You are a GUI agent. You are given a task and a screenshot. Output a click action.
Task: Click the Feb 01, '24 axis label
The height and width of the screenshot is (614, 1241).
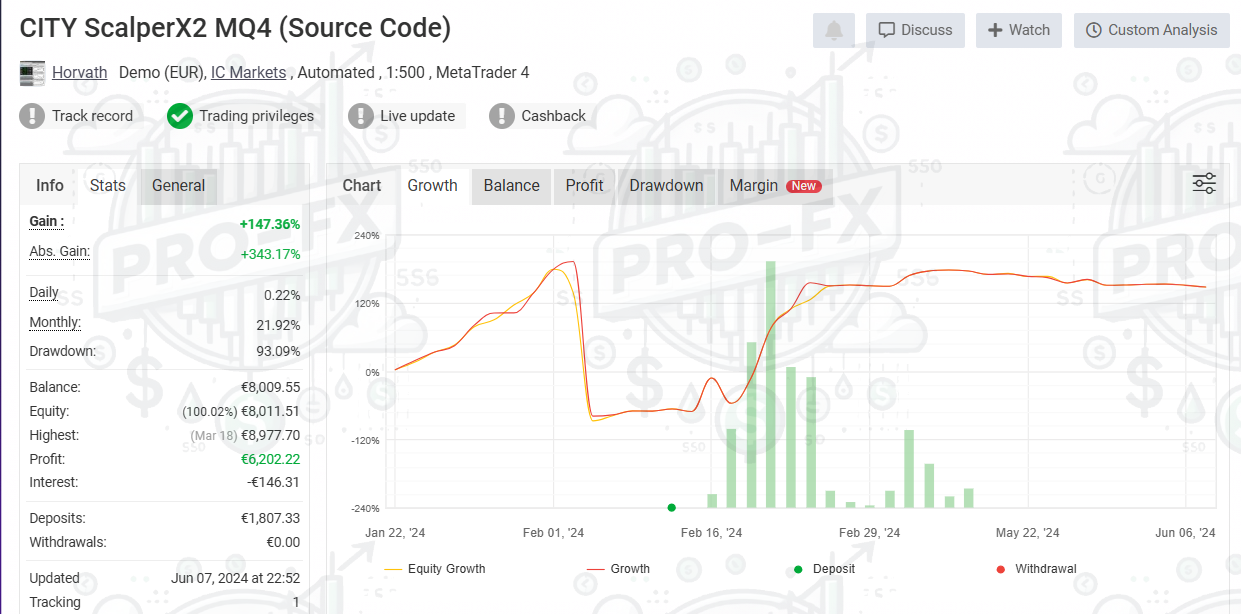coord(553,533)
